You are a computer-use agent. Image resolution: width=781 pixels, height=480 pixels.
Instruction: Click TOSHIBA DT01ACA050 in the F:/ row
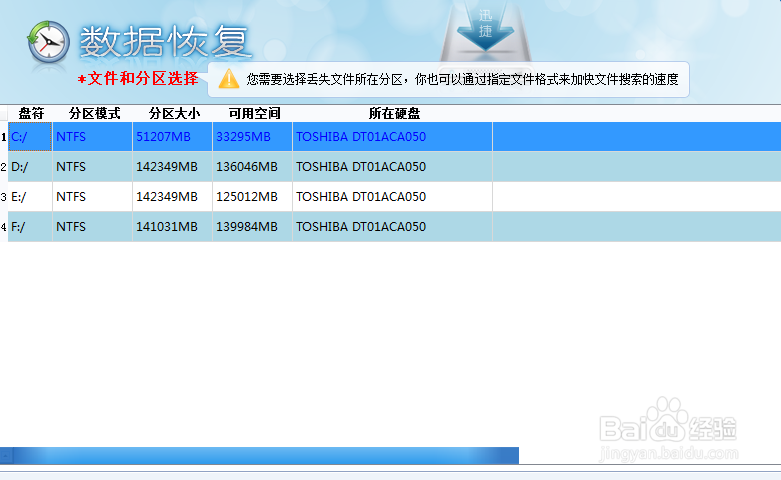392,227
